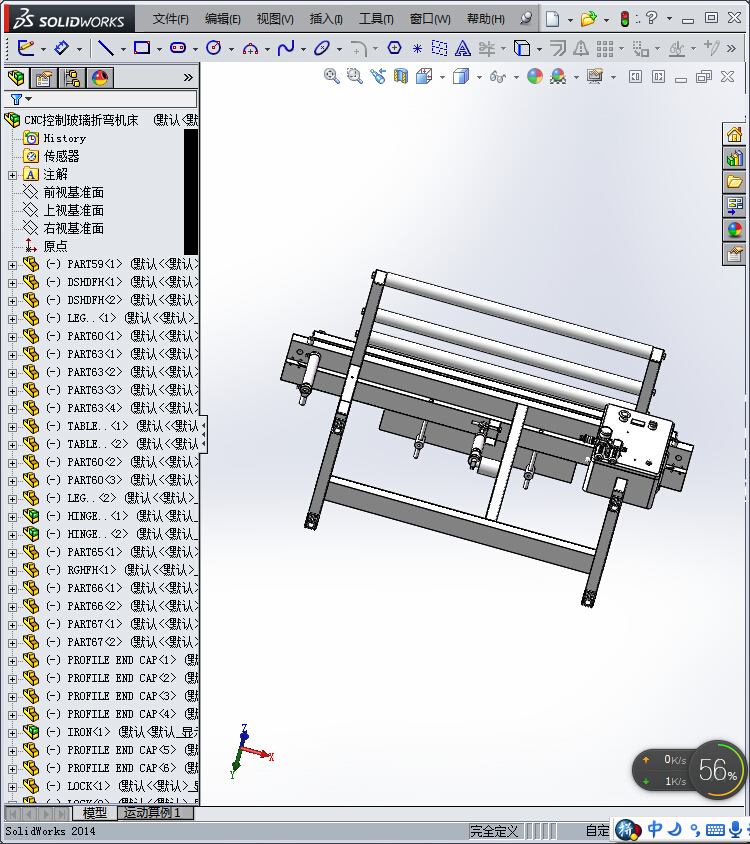Click the Edit Appearance color ball

(535, 76)
